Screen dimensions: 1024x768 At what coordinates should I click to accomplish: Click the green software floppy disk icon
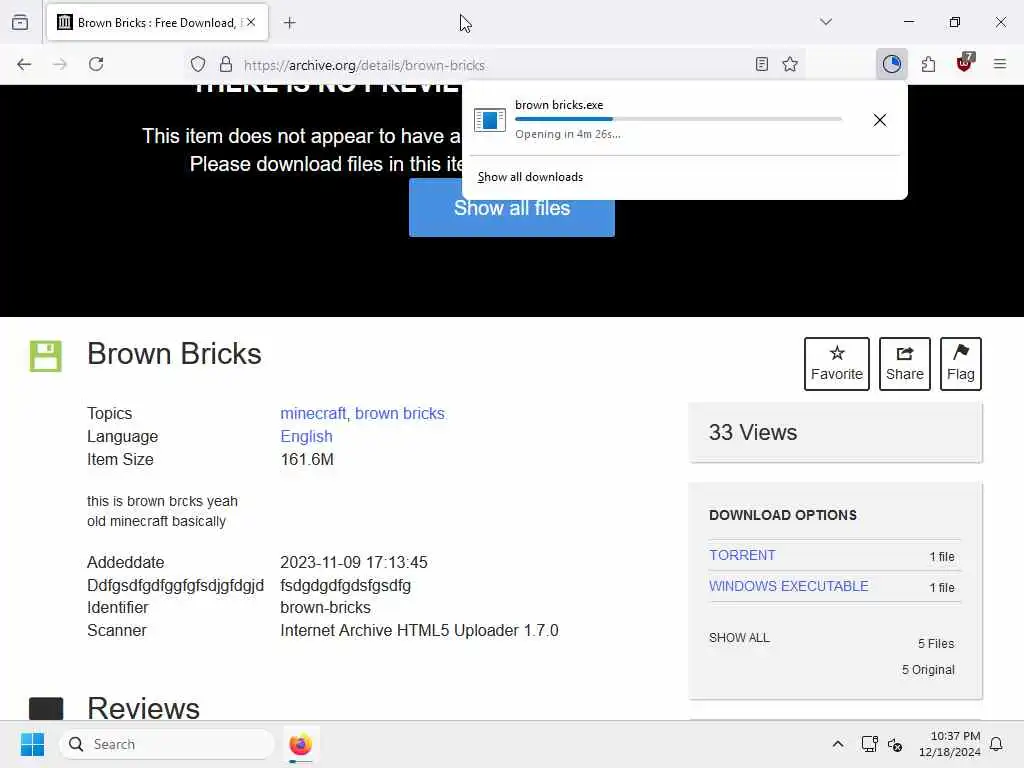pos(46,356)
